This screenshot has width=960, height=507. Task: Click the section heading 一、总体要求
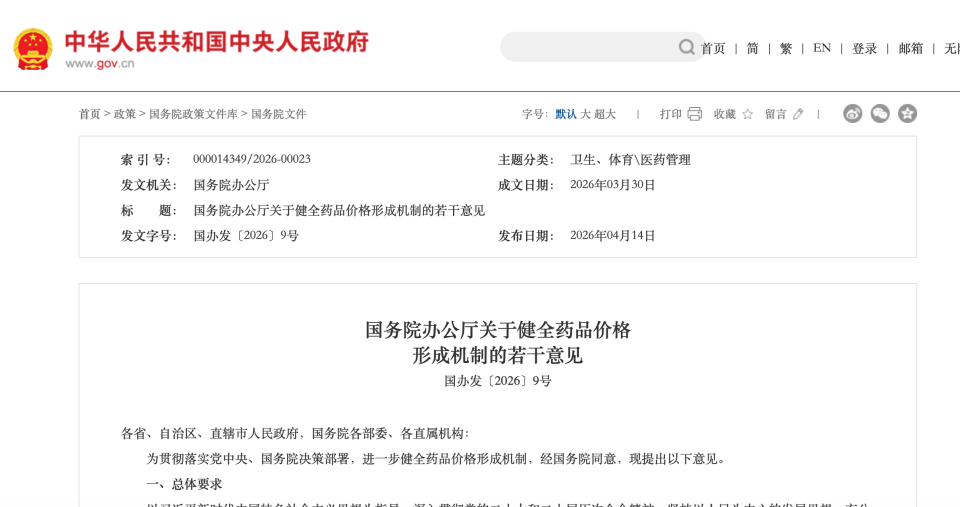[x=184, y=484]
